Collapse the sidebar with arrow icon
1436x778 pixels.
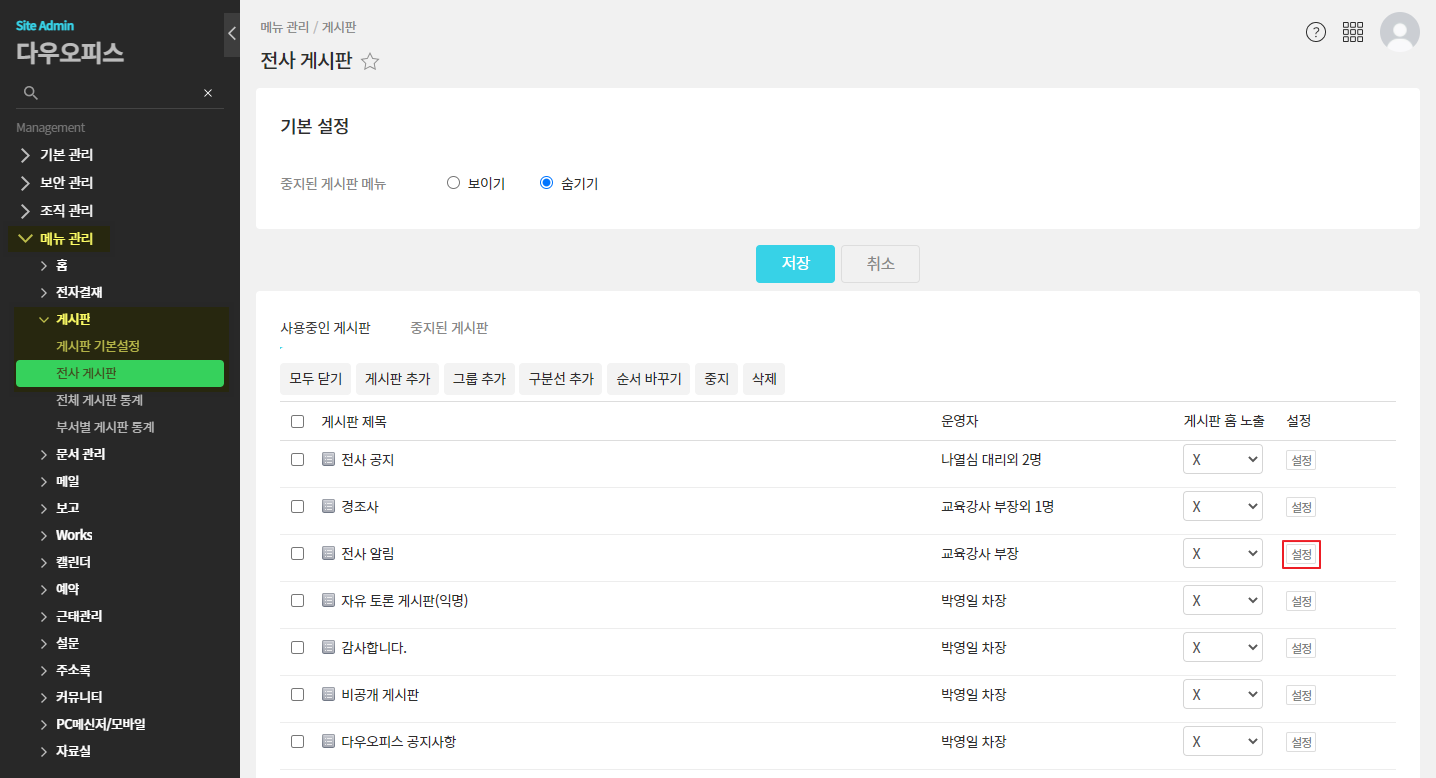click(232, 34)
